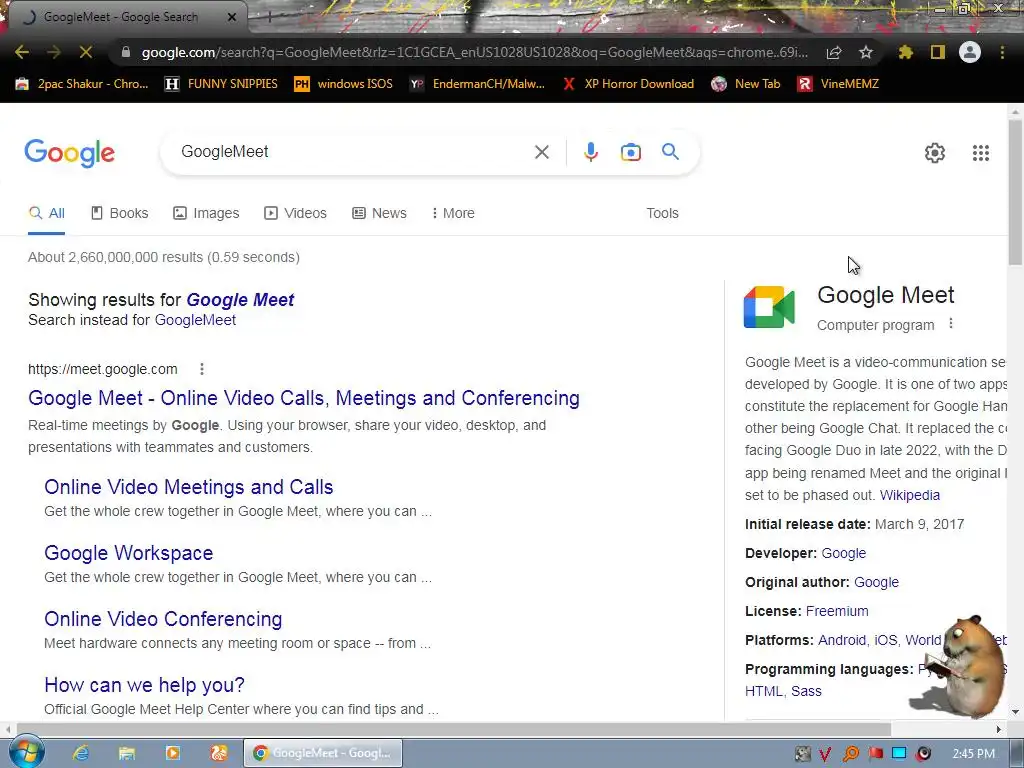Open Chrome extensions puzzle icon

(906, 52)
